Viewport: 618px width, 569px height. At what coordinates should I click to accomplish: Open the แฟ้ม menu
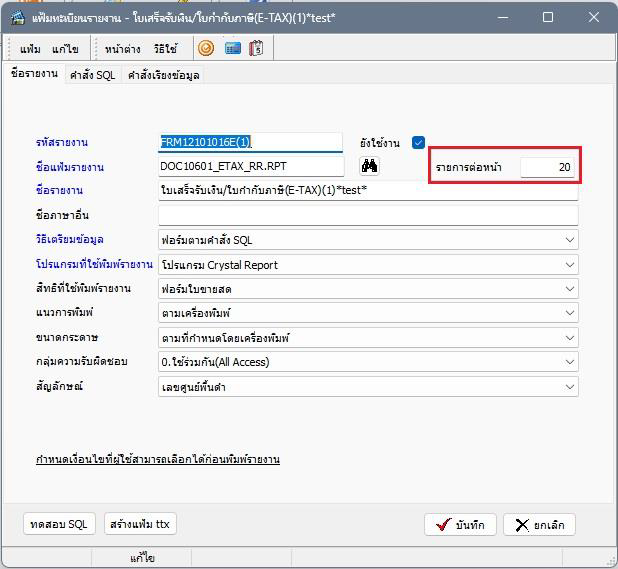pyautogui.click(x=30, y=48)
